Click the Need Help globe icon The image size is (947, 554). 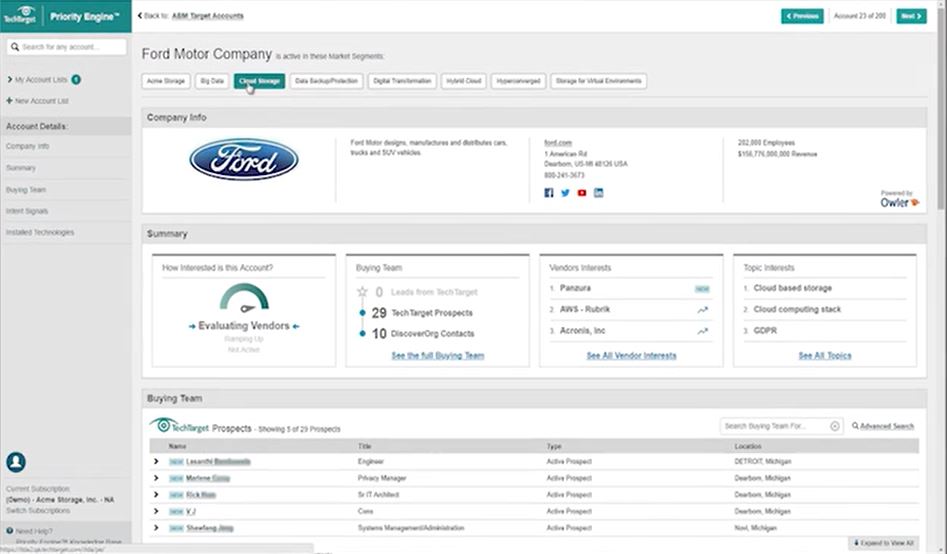tap(10, 531)
